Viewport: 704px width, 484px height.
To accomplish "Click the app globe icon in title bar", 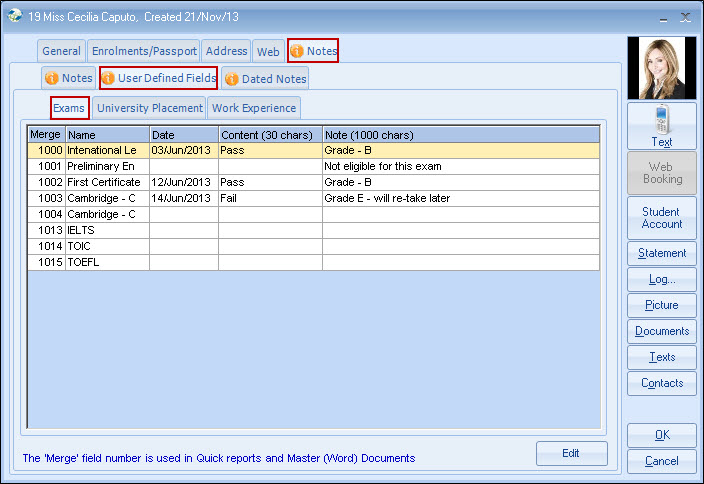I will point(14,17).
